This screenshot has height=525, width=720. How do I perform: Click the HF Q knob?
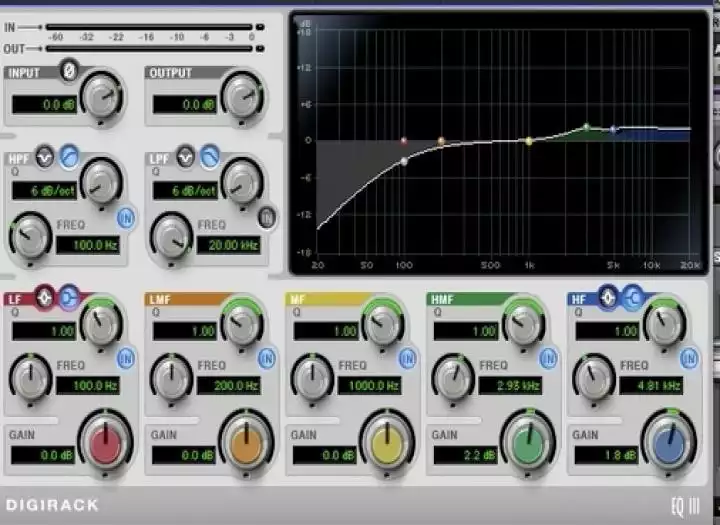pos(665,323)
